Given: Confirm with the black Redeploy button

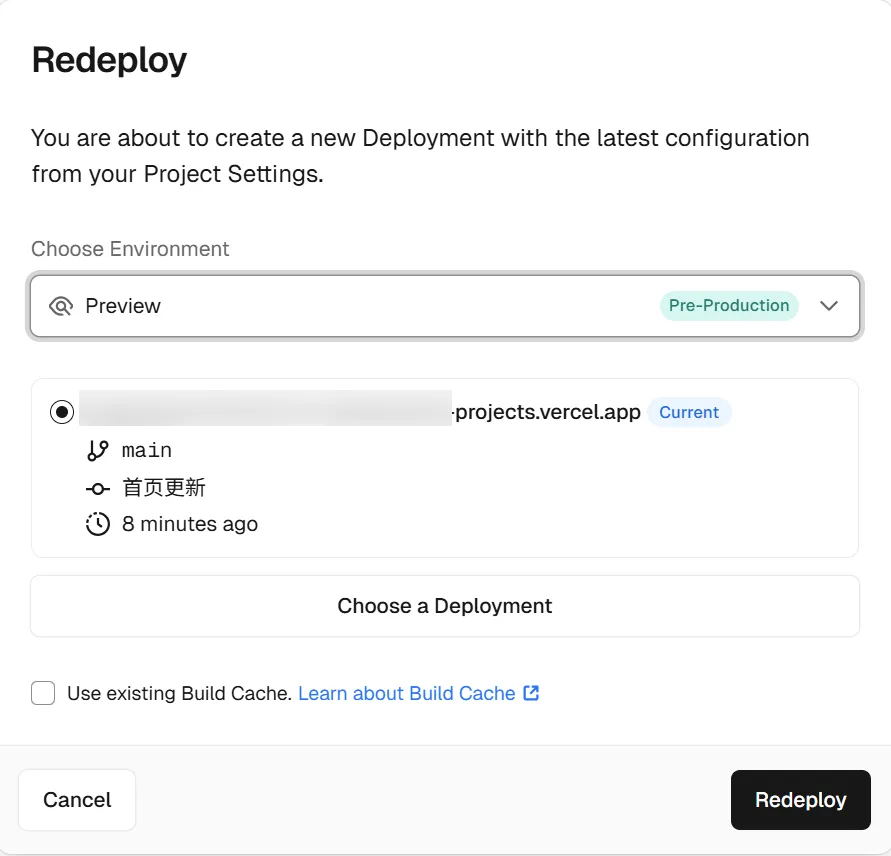Looking at the screenshot, I should tap(800, 800).
